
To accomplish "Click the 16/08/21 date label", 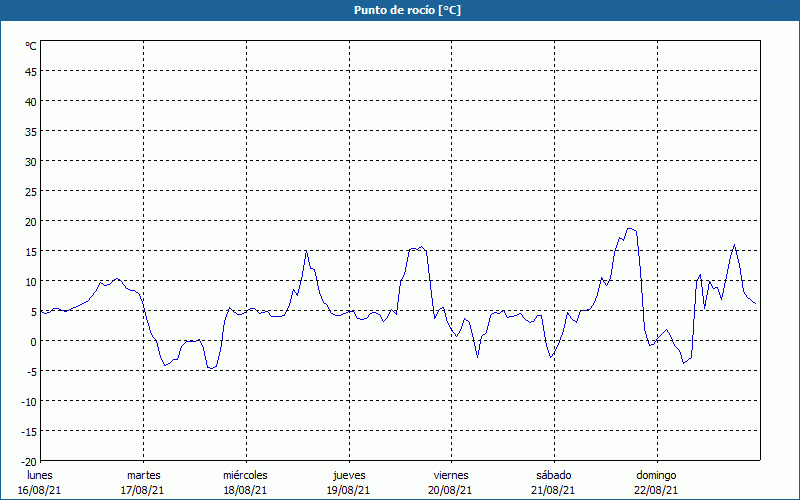I will (40, 490).
